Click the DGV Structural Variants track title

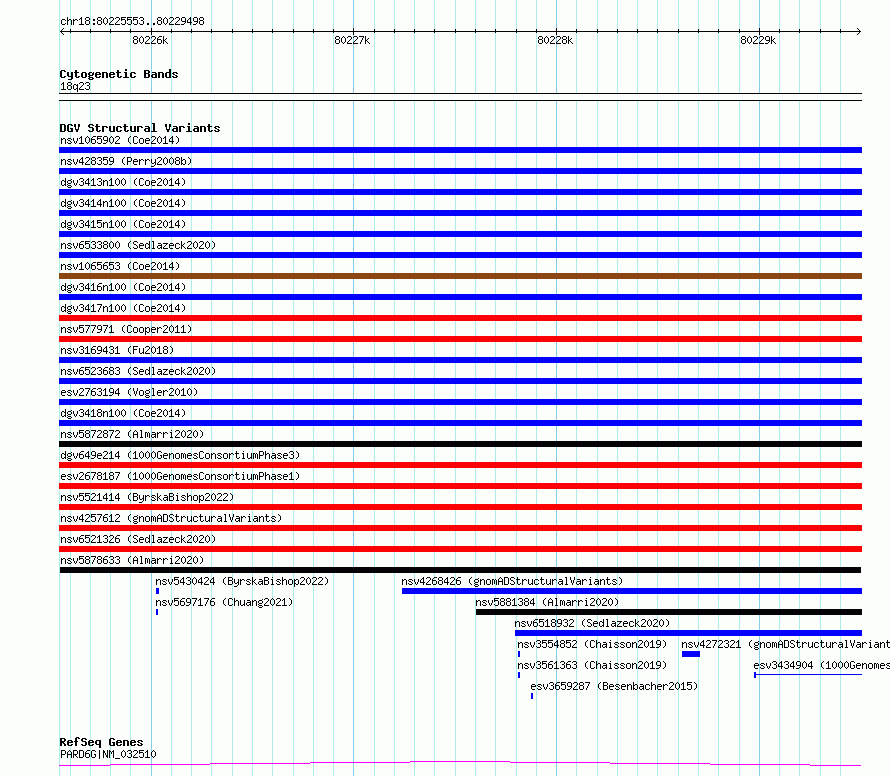140,128
